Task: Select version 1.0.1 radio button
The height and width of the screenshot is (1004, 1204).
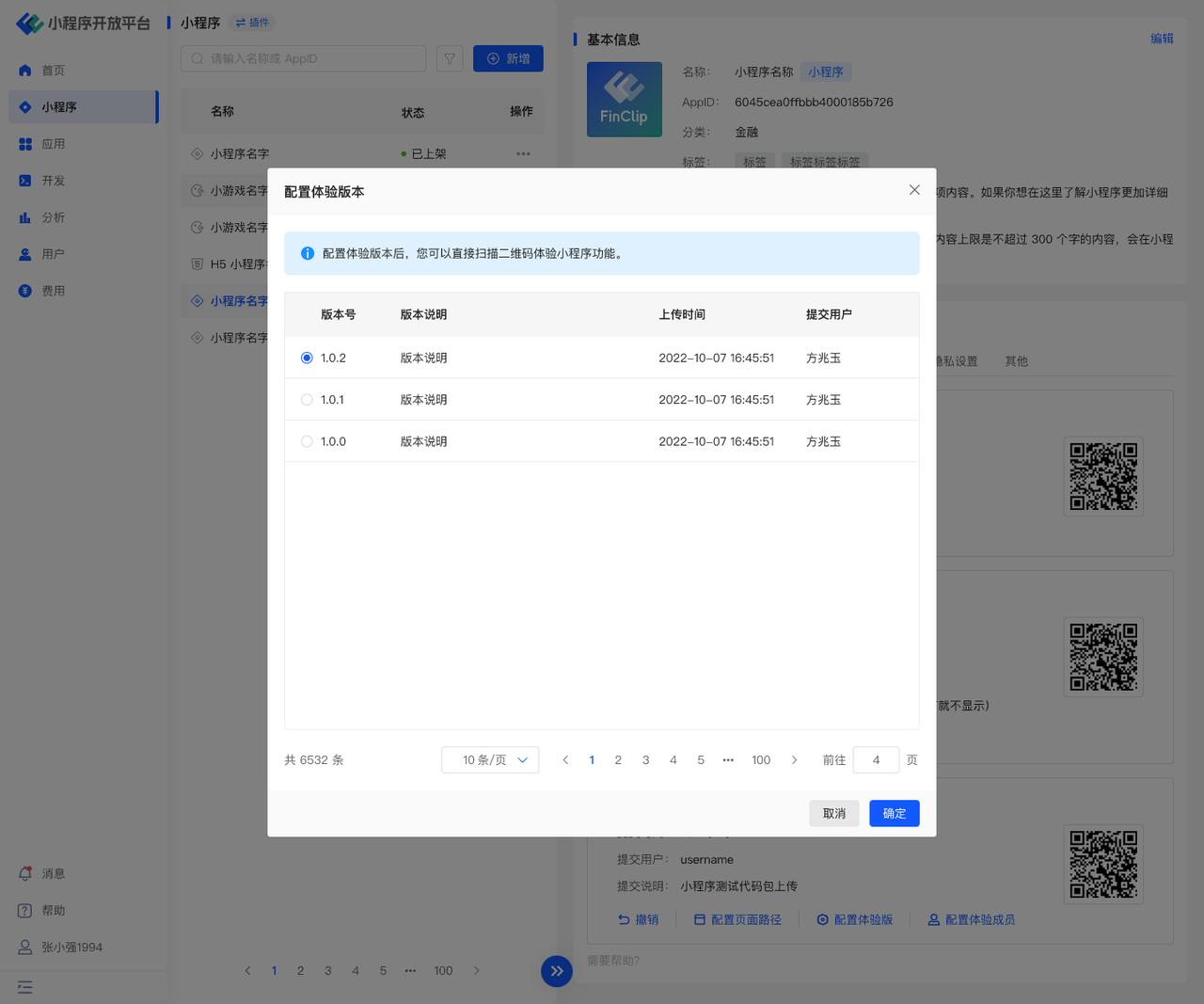Action: [307, 400]
